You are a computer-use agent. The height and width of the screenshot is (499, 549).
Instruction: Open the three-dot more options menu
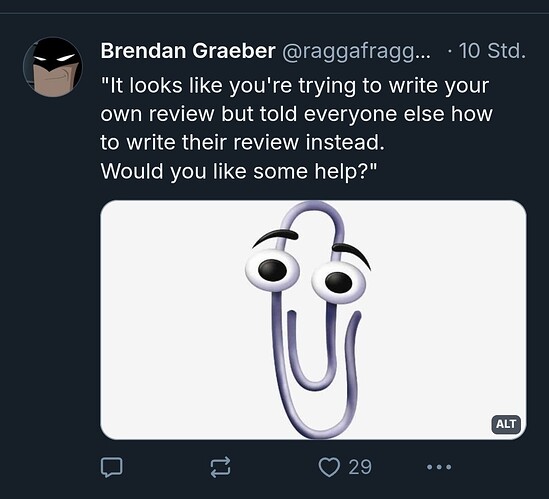click(439, 467)
